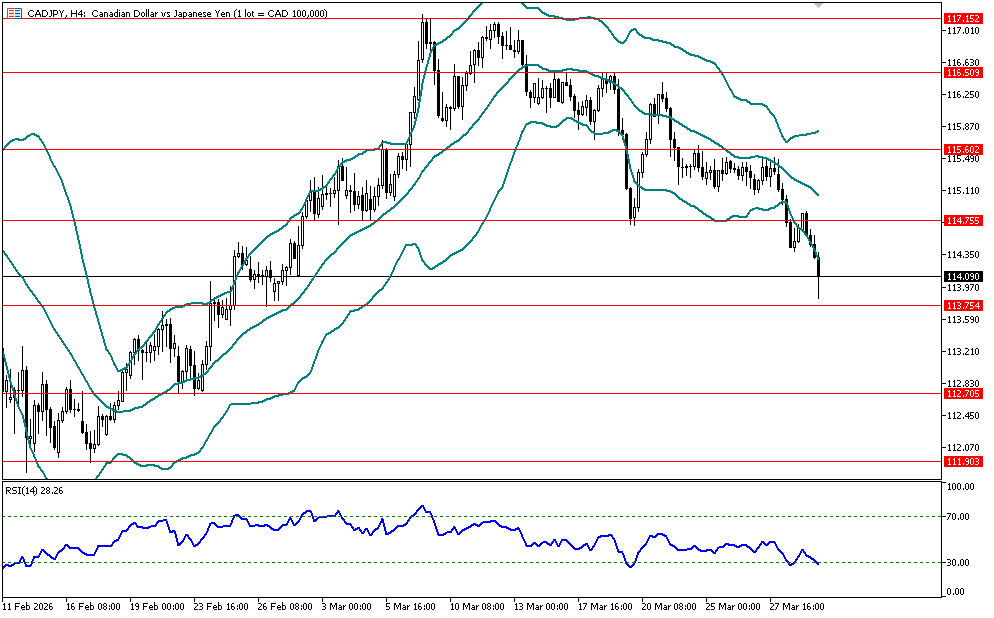Image resolution: width=994 pixels, height=618 pixels.
Task: Select the 113.754 support level label
Action: point(964,305)
